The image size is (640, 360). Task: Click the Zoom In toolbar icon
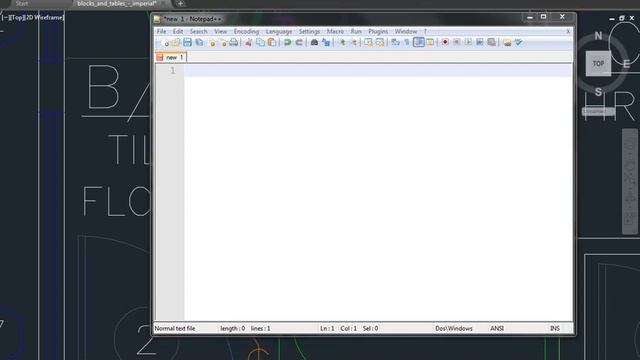(x=342, y=42)
